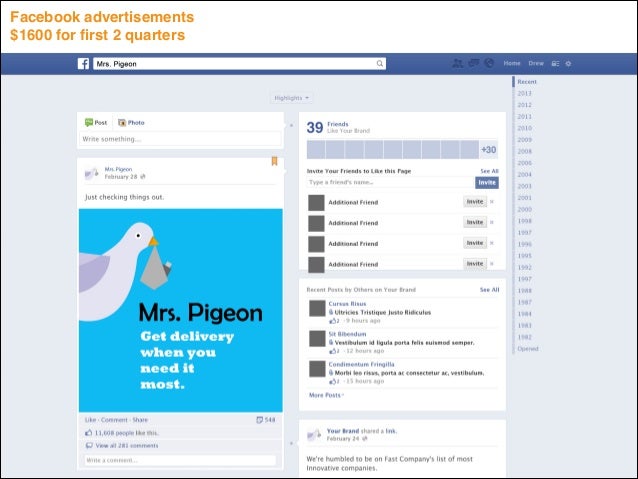
Task: Click comment bubble icon beside View all
Action: coord(89,446)
